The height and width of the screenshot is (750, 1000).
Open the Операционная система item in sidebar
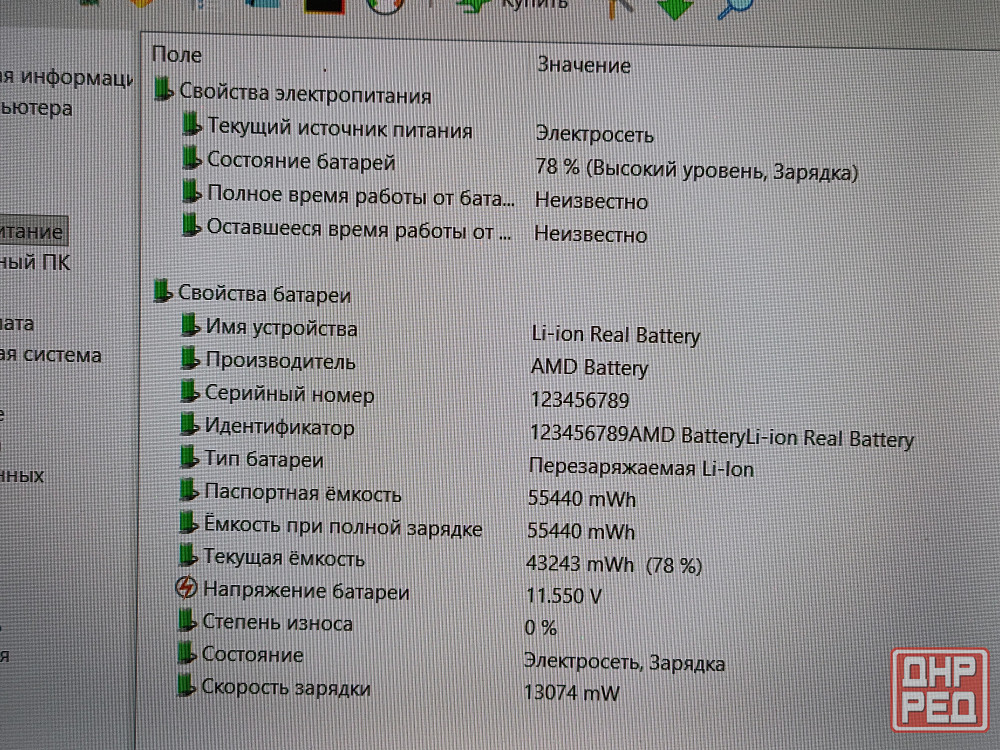[50, 355]
